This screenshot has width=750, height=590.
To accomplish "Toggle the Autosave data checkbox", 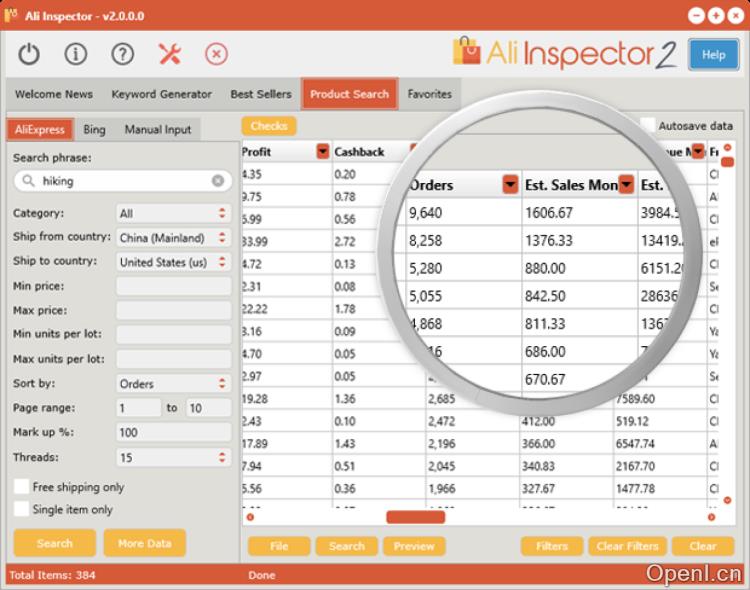I will pyautogui.click(x=648, y=125).
